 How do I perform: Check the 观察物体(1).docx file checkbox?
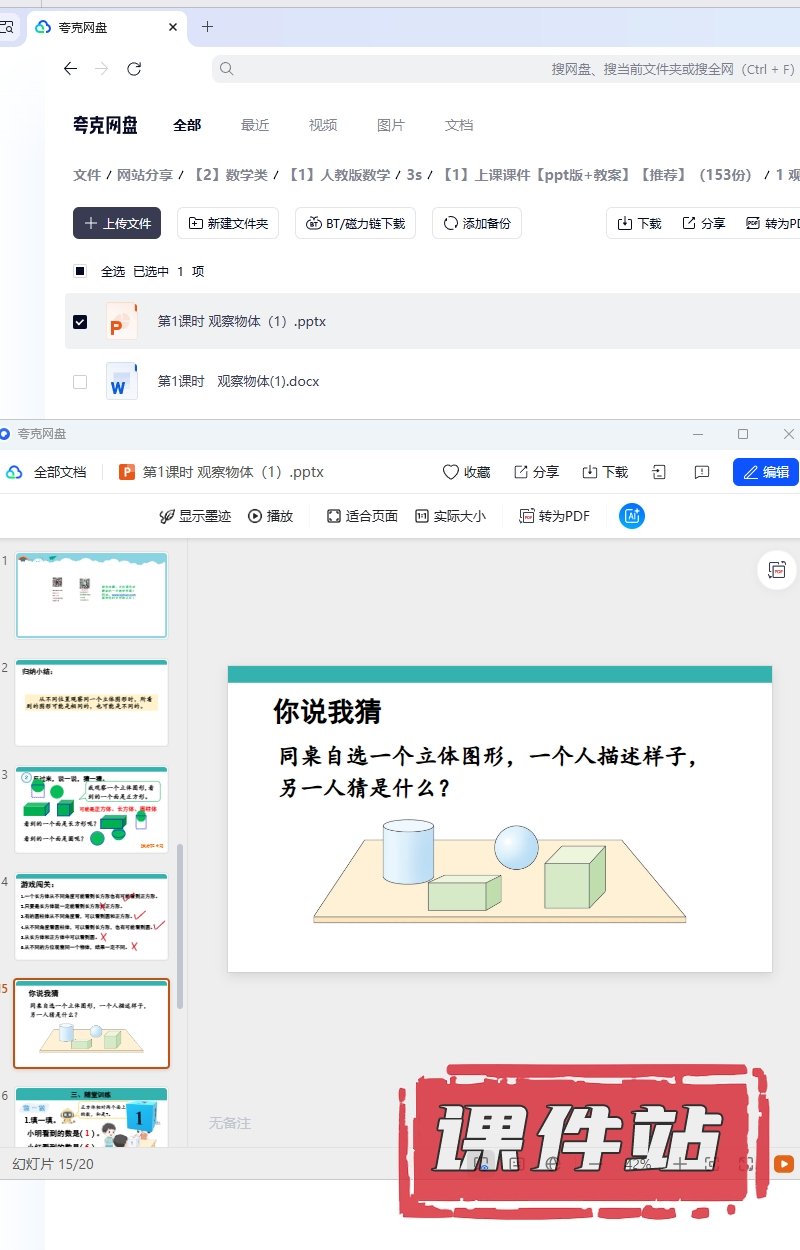80,382
